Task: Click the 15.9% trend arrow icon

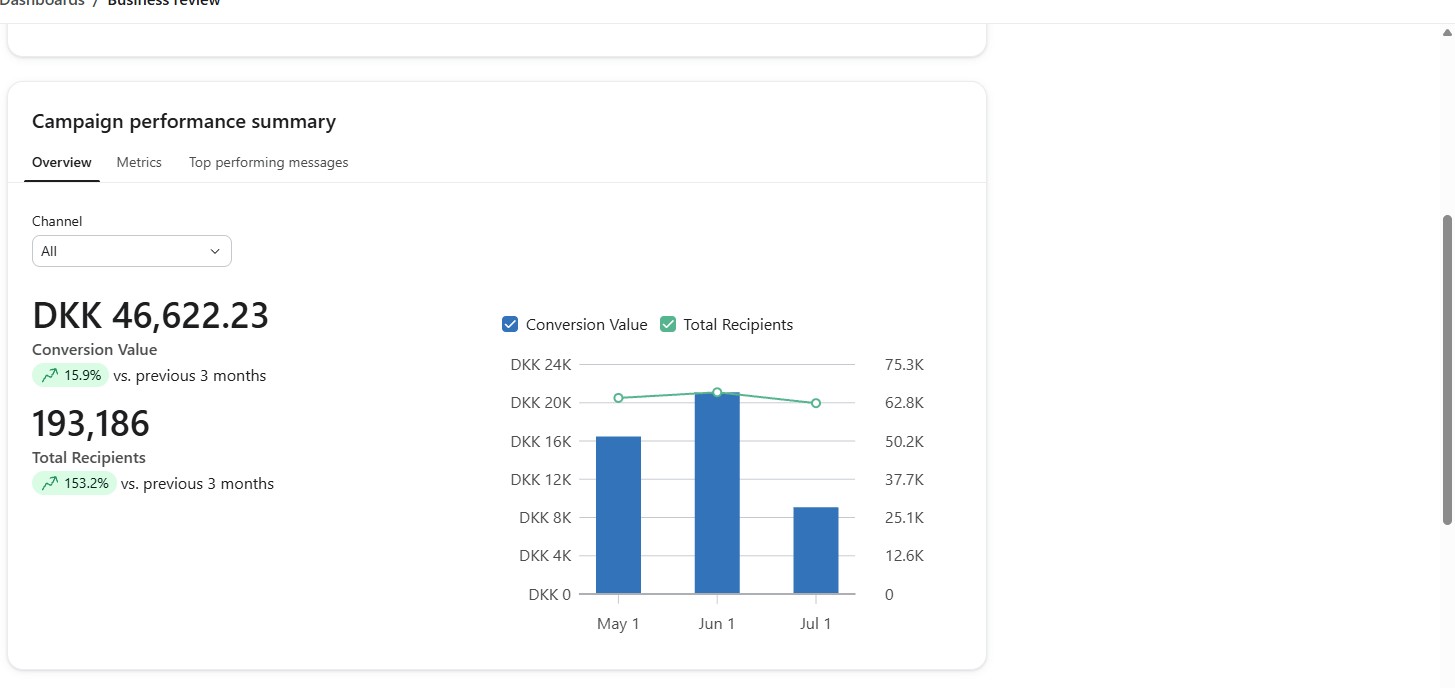Action: tap(49, 376)
